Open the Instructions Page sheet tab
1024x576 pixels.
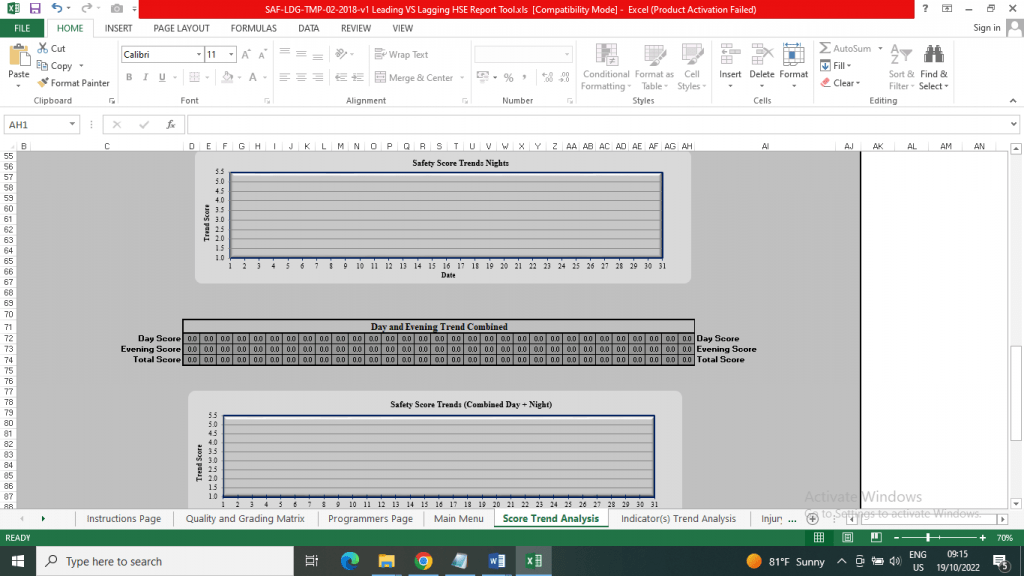[124, 519]
